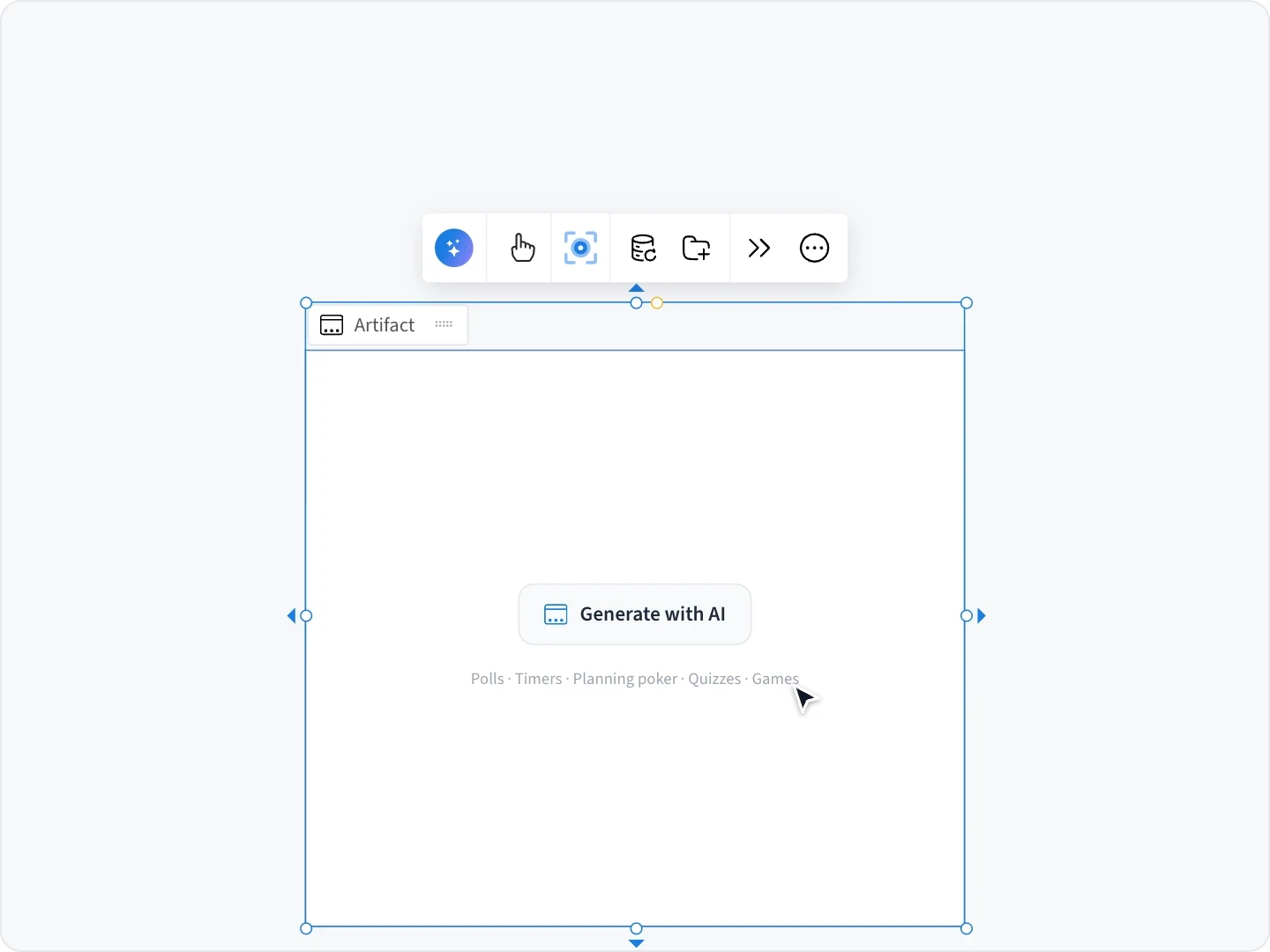Click the dotted grip handle beside Artifact
The height and width of the screenshot is (952, 1270).
tap(444, 324)
